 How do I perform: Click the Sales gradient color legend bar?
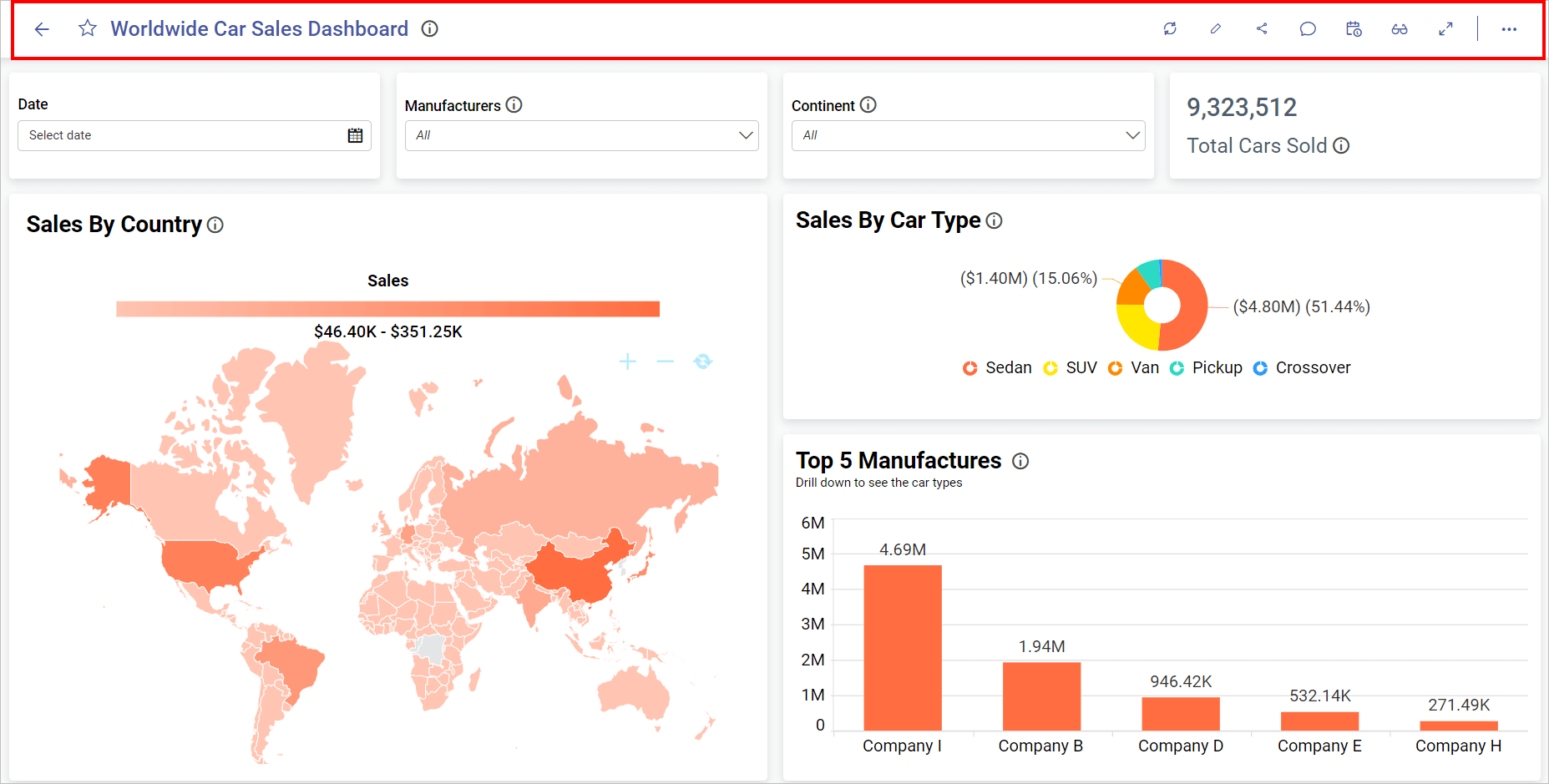click(x=387, y=309)
